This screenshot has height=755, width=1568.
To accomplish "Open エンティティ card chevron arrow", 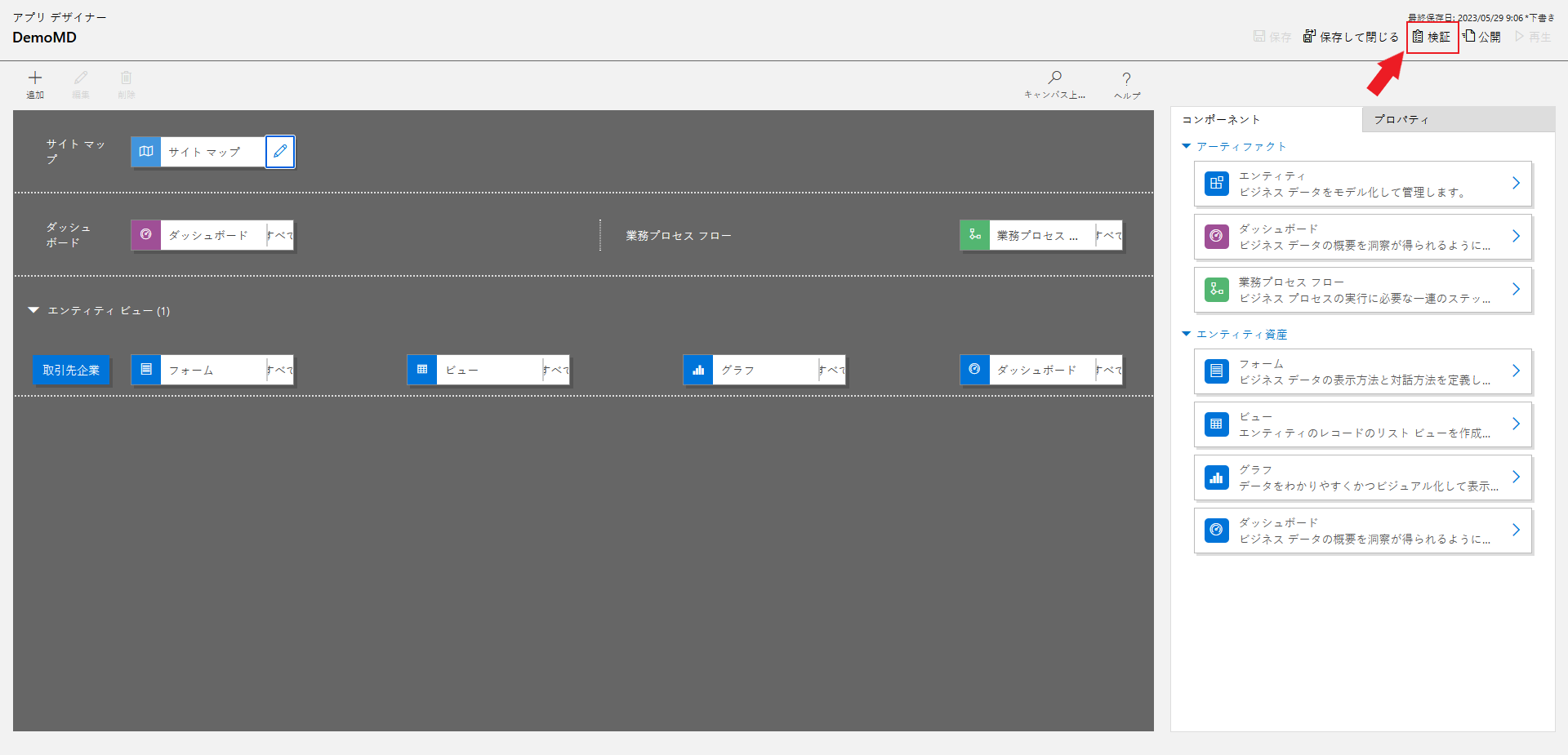I will [x=1516, y=183].
